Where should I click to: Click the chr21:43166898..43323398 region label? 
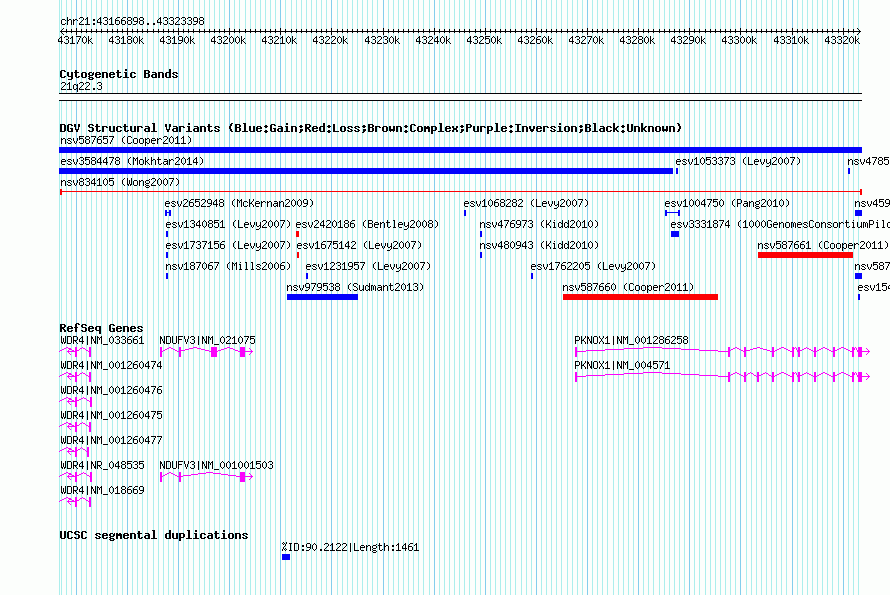pyautogui.click(x=132, y=21)
